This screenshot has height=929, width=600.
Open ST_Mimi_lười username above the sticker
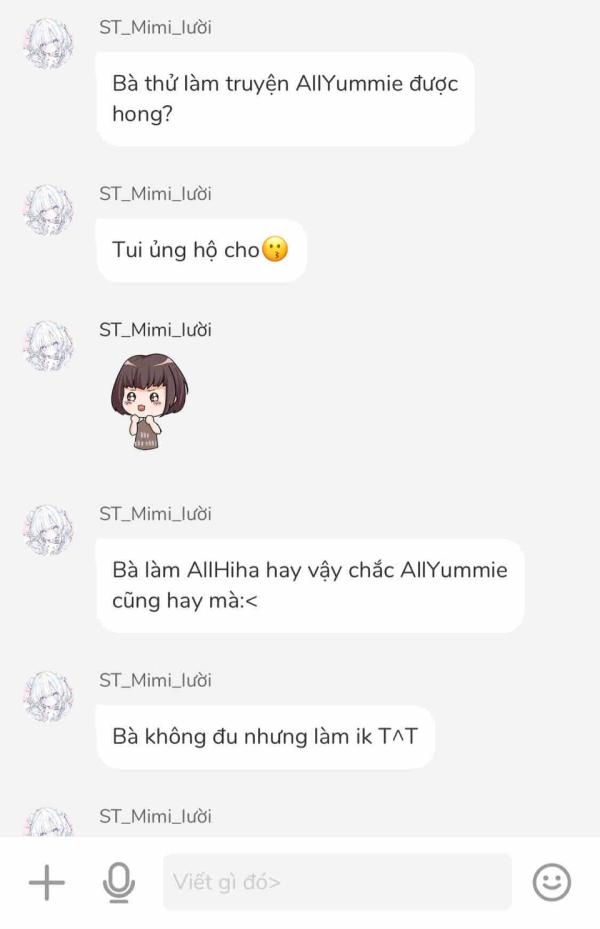point(155,330)
